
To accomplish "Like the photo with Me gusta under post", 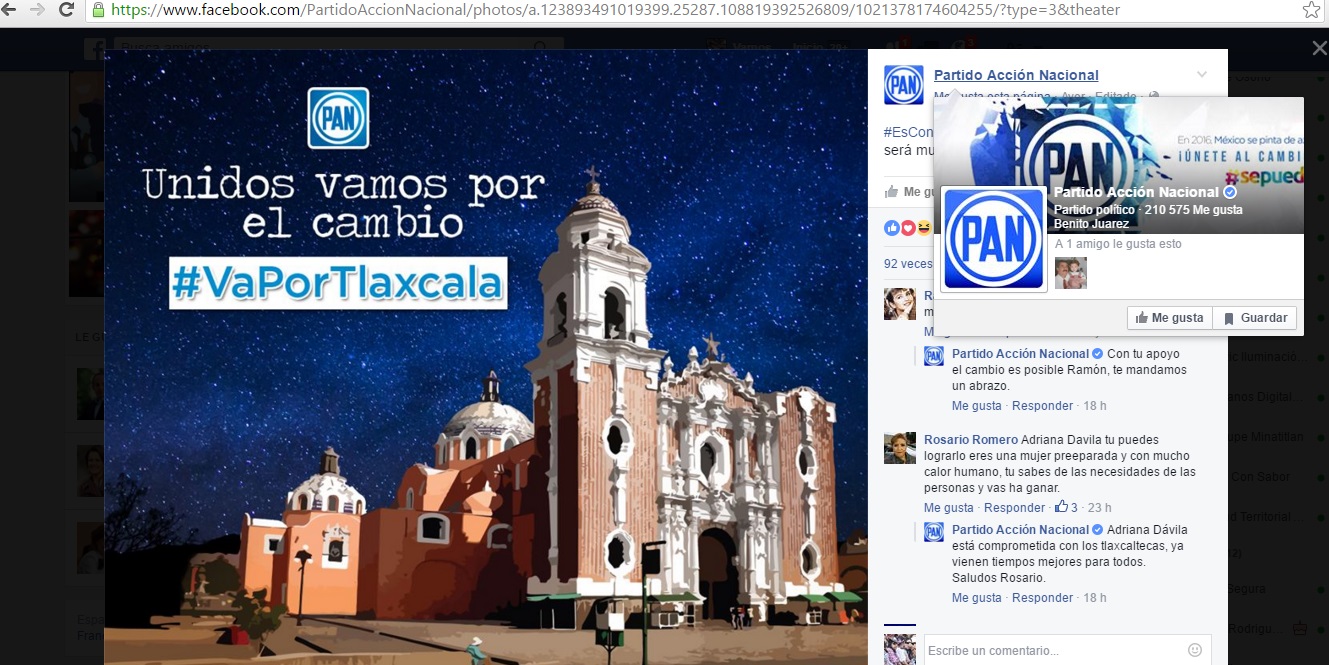I will [908, 192].
